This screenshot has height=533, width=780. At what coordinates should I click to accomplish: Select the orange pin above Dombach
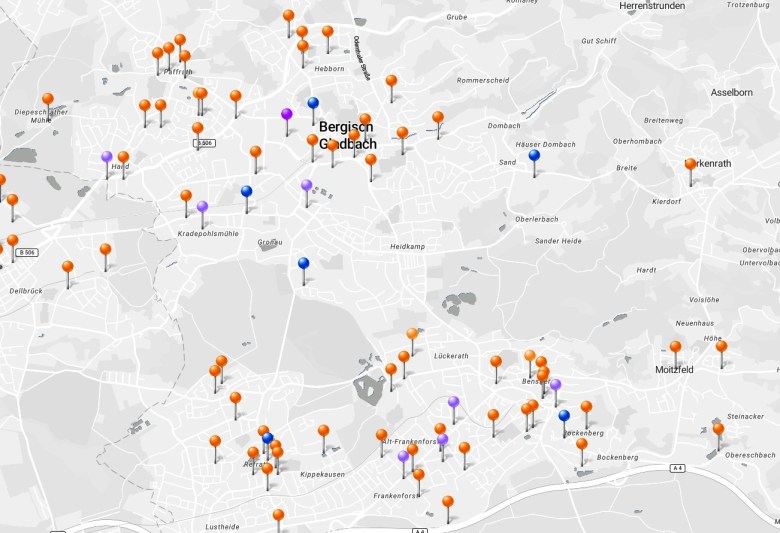click(437, 117)
